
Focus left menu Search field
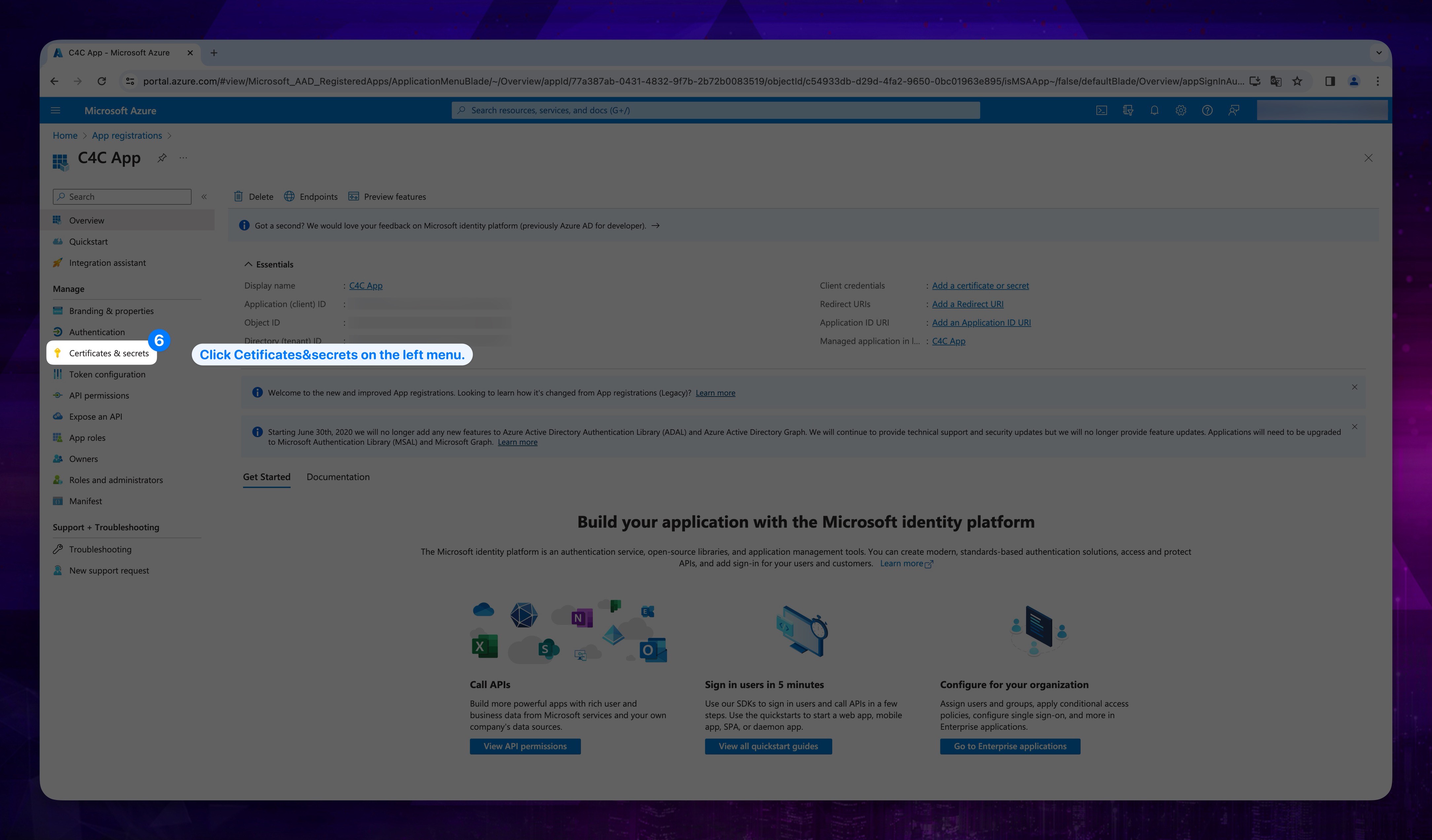click(x=122, y=196)
